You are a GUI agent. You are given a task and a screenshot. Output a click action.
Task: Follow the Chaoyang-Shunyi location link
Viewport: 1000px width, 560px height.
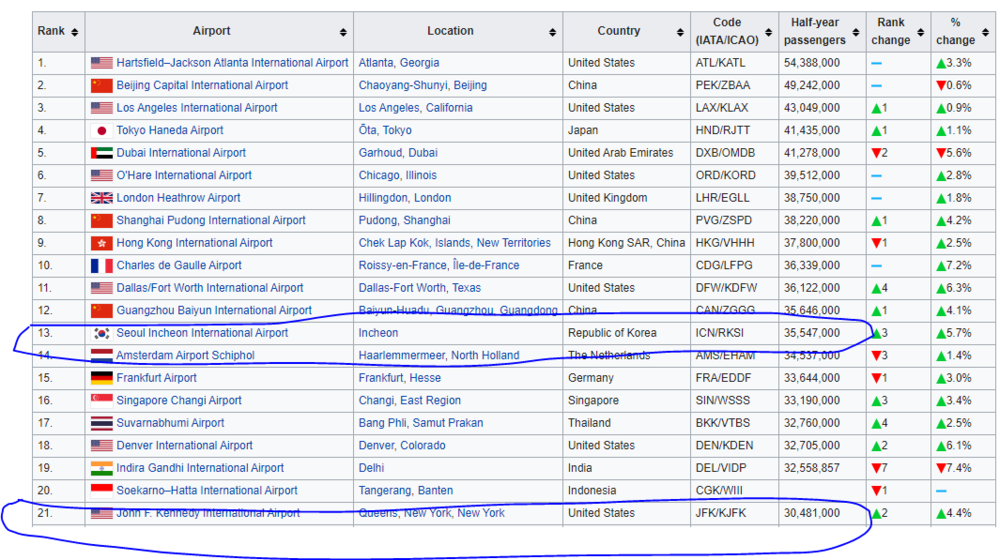[422, 85]
